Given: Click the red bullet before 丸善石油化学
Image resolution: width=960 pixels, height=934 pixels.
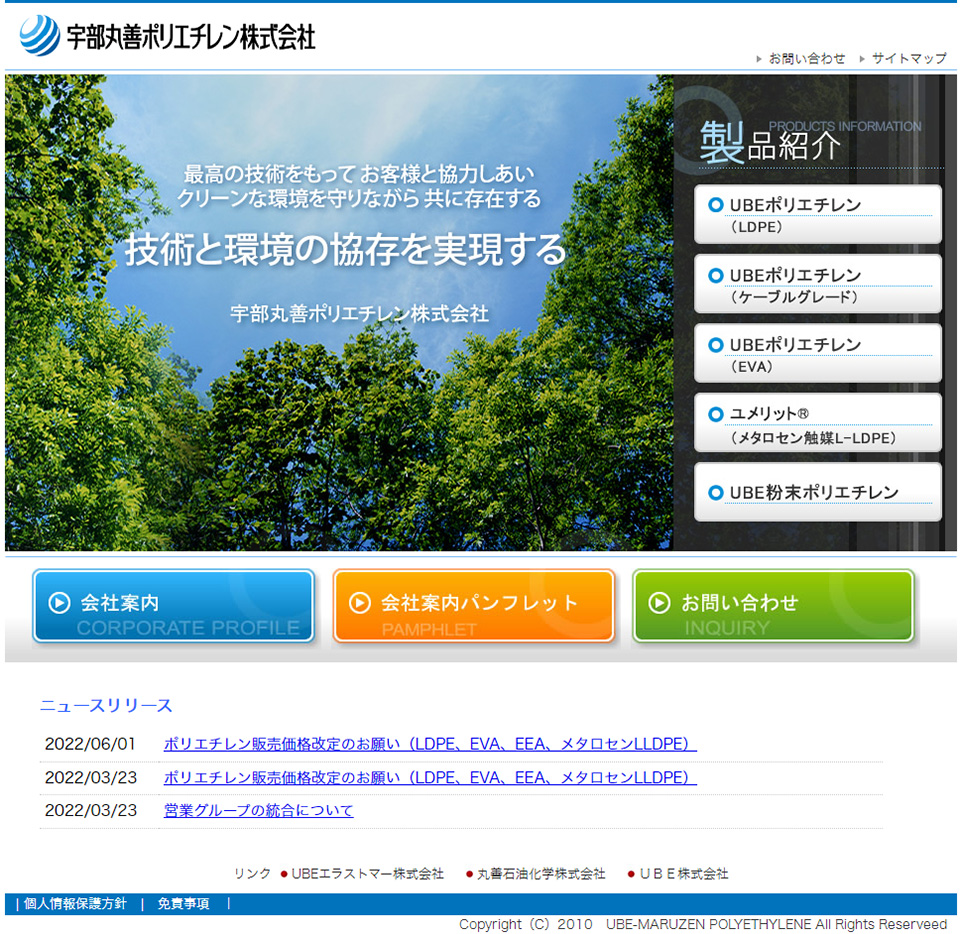Looking at the screenshot, I should 470,874.
